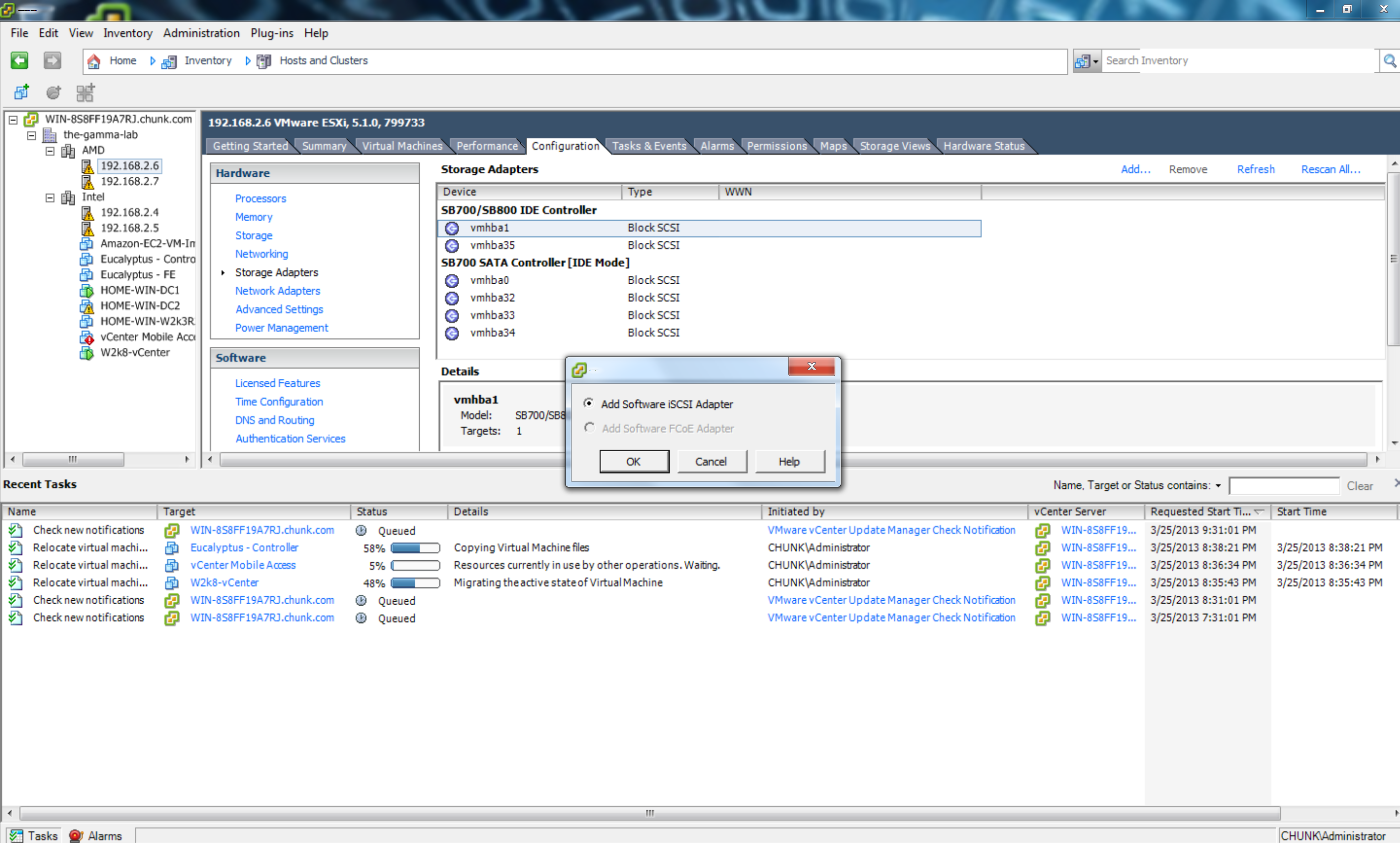Click the vCenter Mobile Access VM icon
The height and width of the screenshot is (843, 1400).
click(x=86, y=337)
